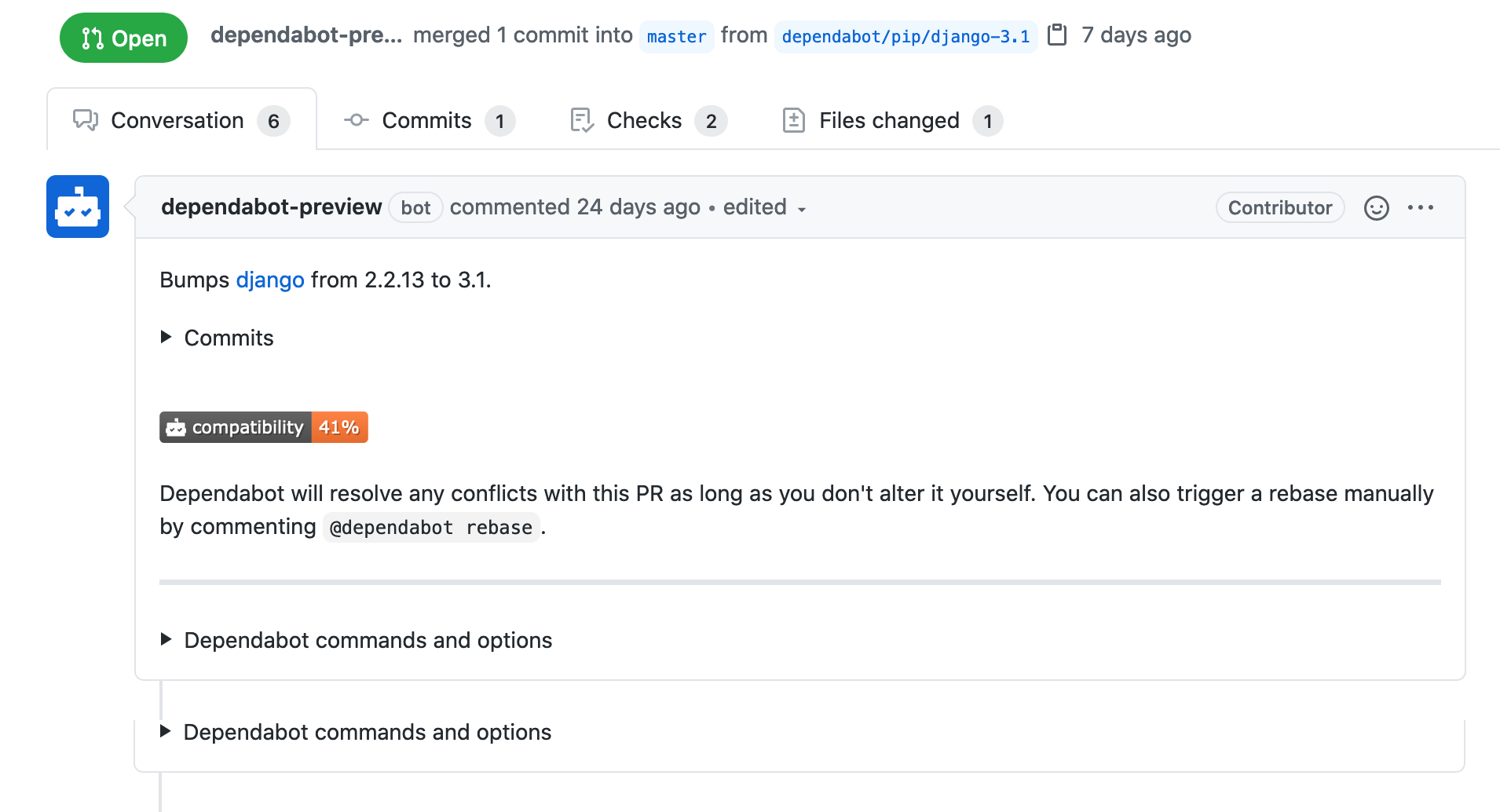1500x812 pixels.
Task: Click the file diff icon beside Files changed
Action: [794, 120]
